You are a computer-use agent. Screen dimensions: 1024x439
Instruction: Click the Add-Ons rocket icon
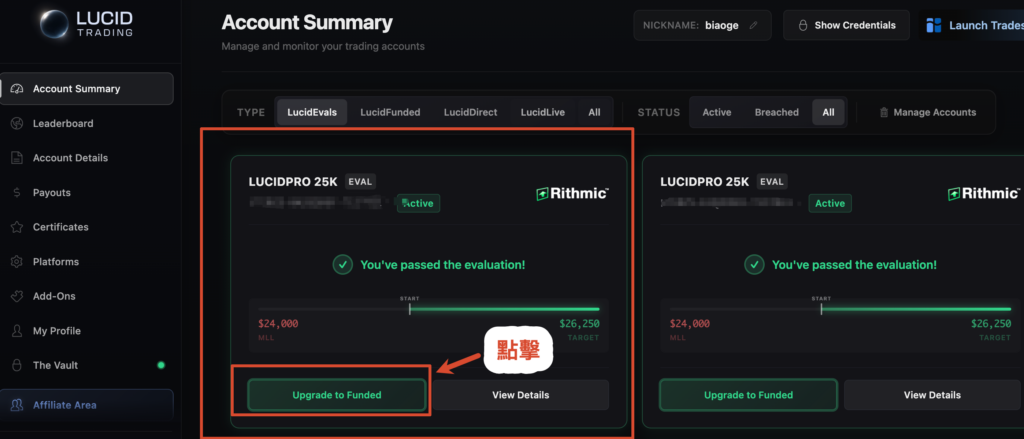[x=16, y=296]
